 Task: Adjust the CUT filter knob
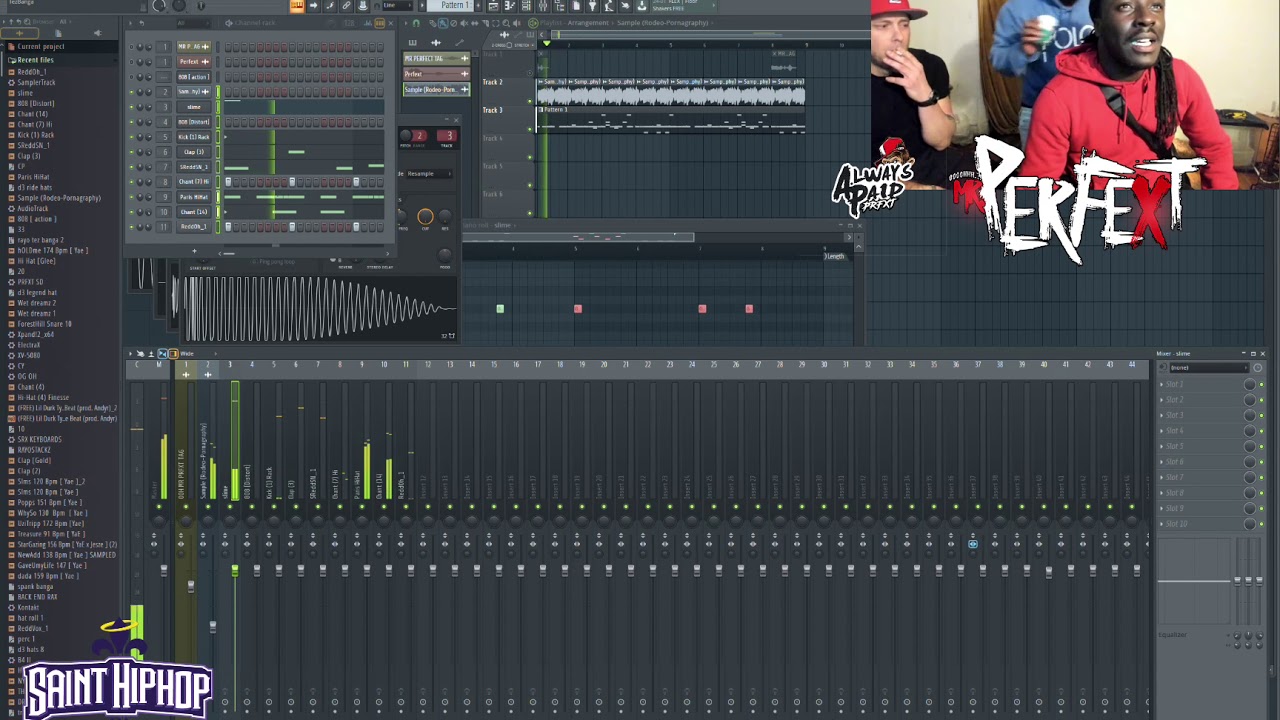pos(425,216)
